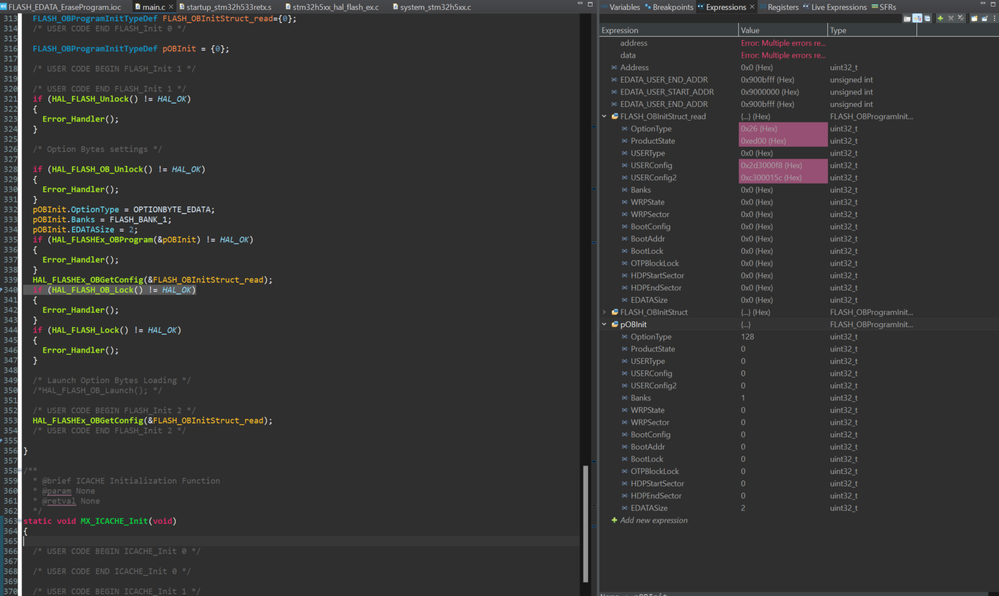Open the stm32h5xx_hal_flash_ex.c editor tab
Screen dimensions: 999x596
pos(335,7)
